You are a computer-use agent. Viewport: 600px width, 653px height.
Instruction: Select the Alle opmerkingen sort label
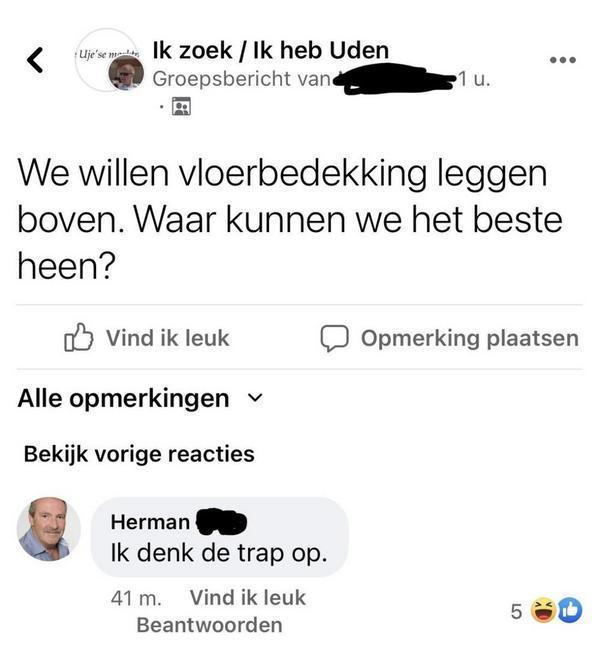point(123,399)
